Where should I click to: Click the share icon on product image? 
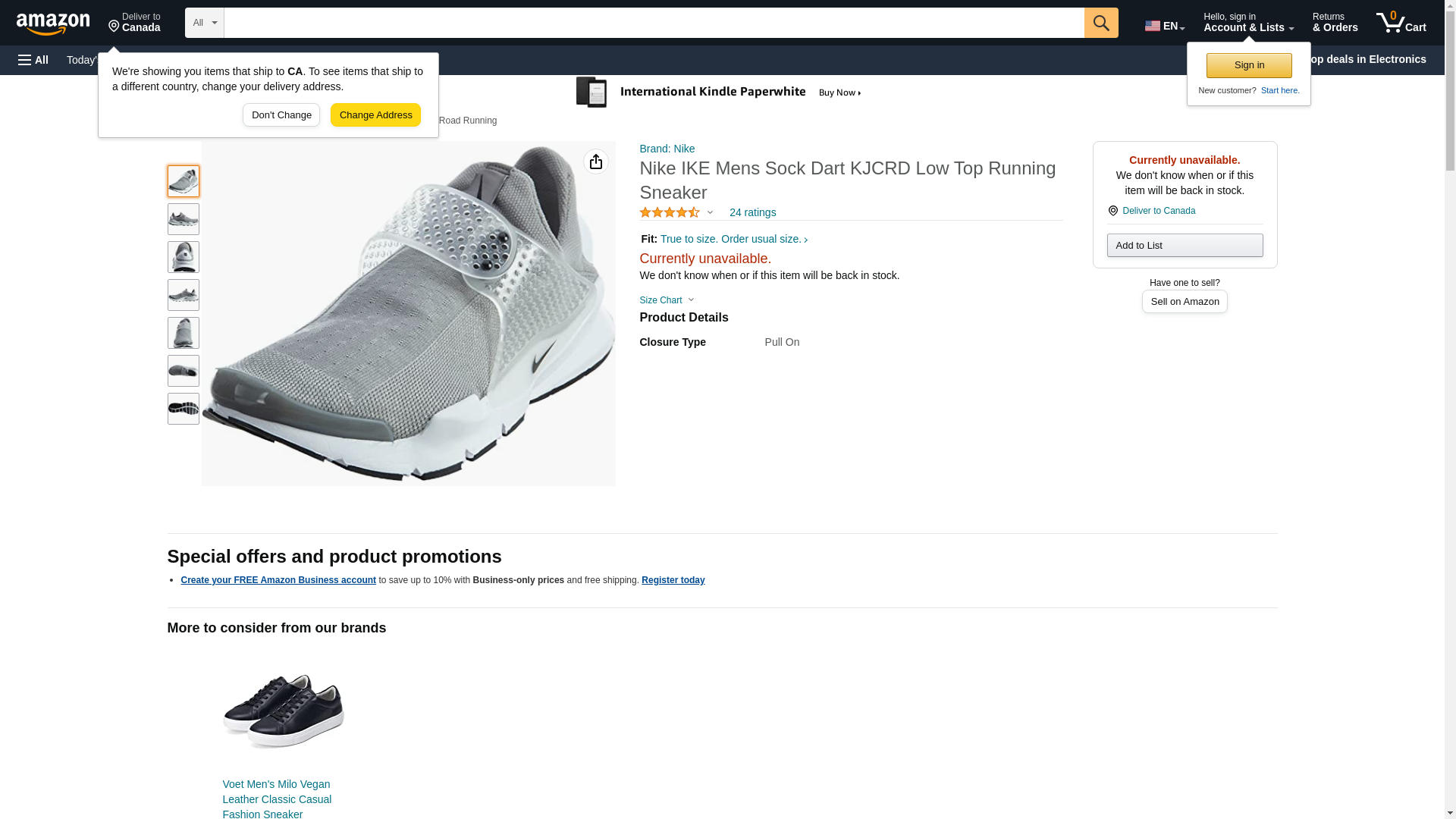click(x=596, y=162)
